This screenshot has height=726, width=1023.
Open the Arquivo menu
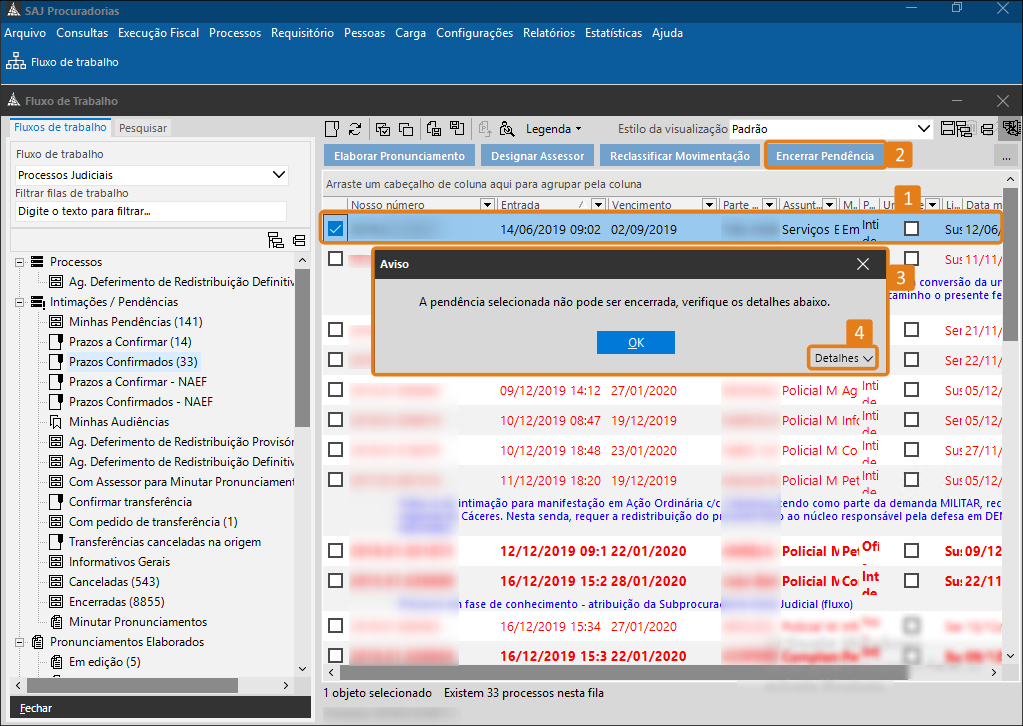pos(25,33)
